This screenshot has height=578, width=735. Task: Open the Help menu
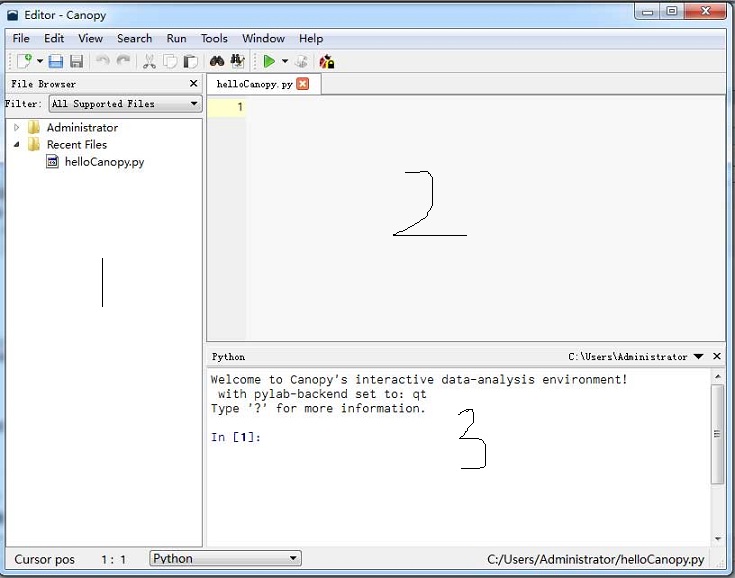coord(311,38)
